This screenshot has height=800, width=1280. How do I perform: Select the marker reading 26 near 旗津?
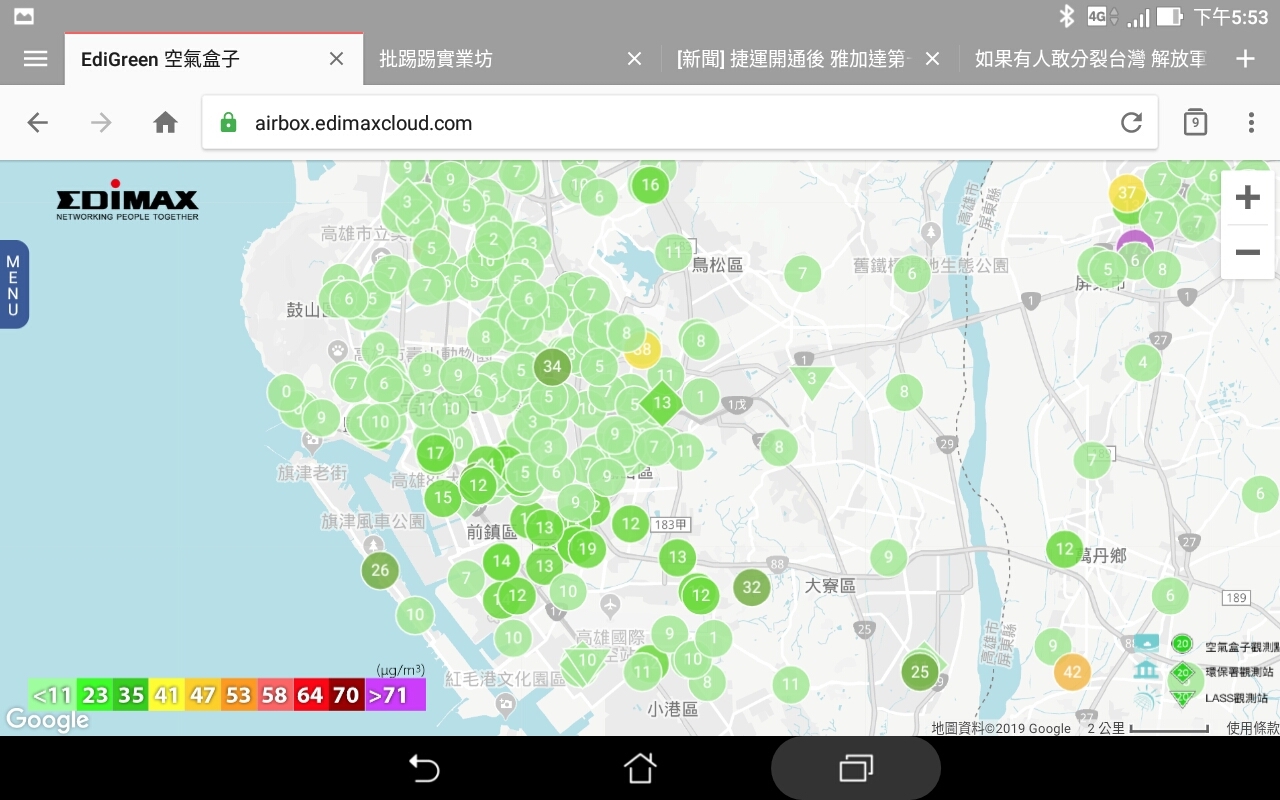pyautogui.click(x=379, y=571)
